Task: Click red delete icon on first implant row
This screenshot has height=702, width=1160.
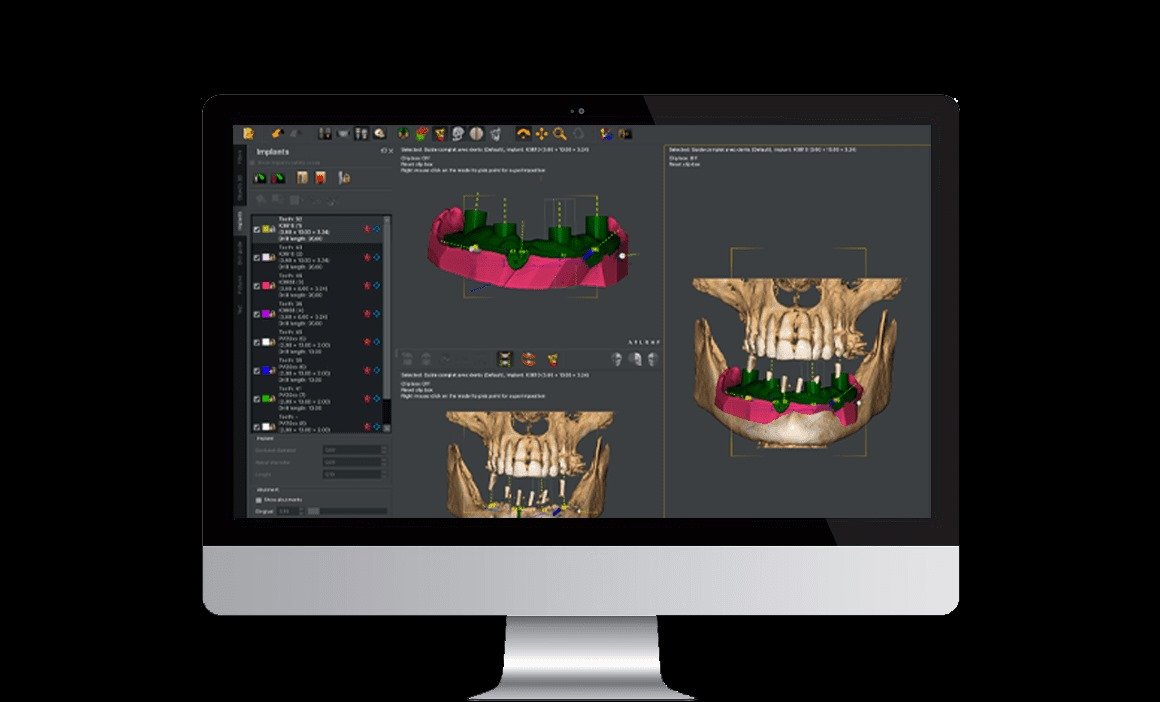Action: [x=366, y=229]
